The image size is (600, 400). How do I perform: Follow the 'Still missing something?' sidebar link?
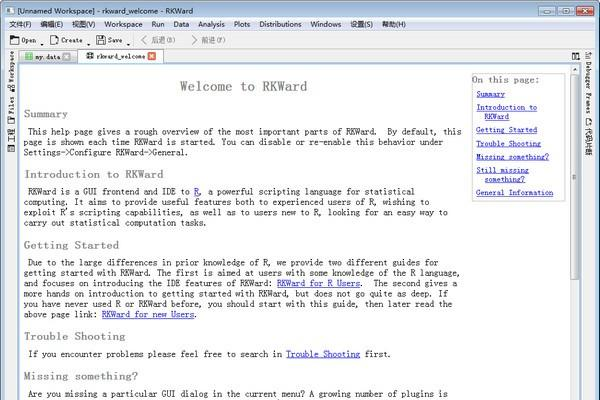(503, 175)
